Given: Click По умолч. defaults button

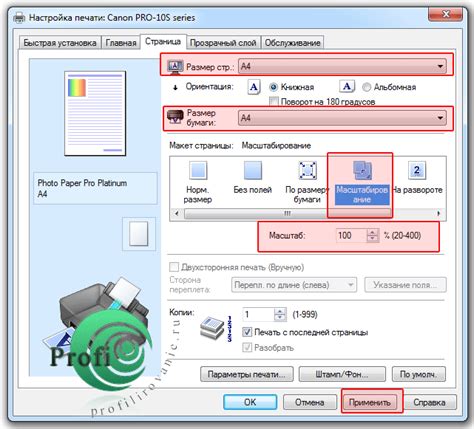Looking at the screenshot, I should click(x=419, y=374).
